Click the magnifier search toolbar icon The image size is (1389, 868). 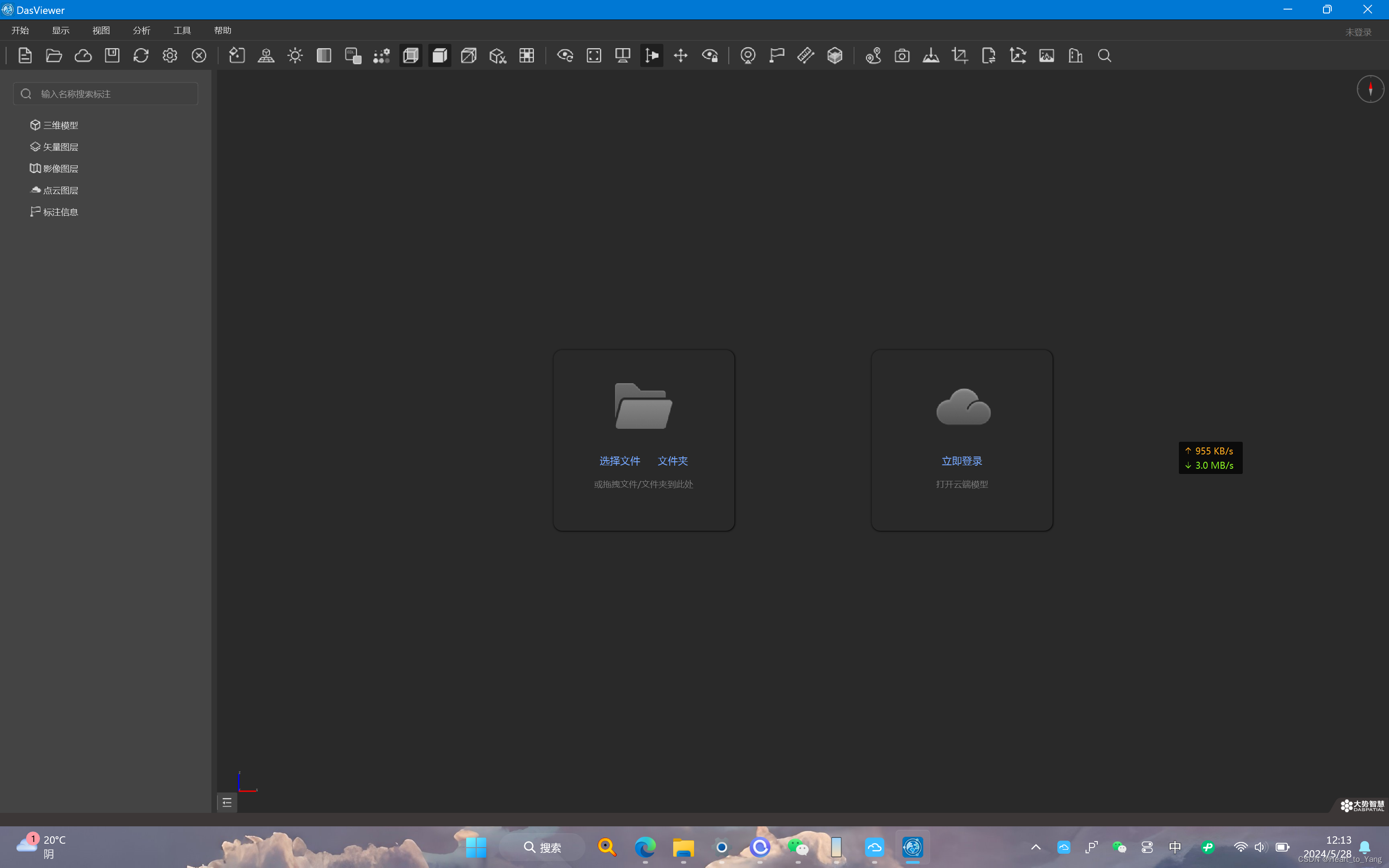pyautogui.click(x=1104, y=56)
